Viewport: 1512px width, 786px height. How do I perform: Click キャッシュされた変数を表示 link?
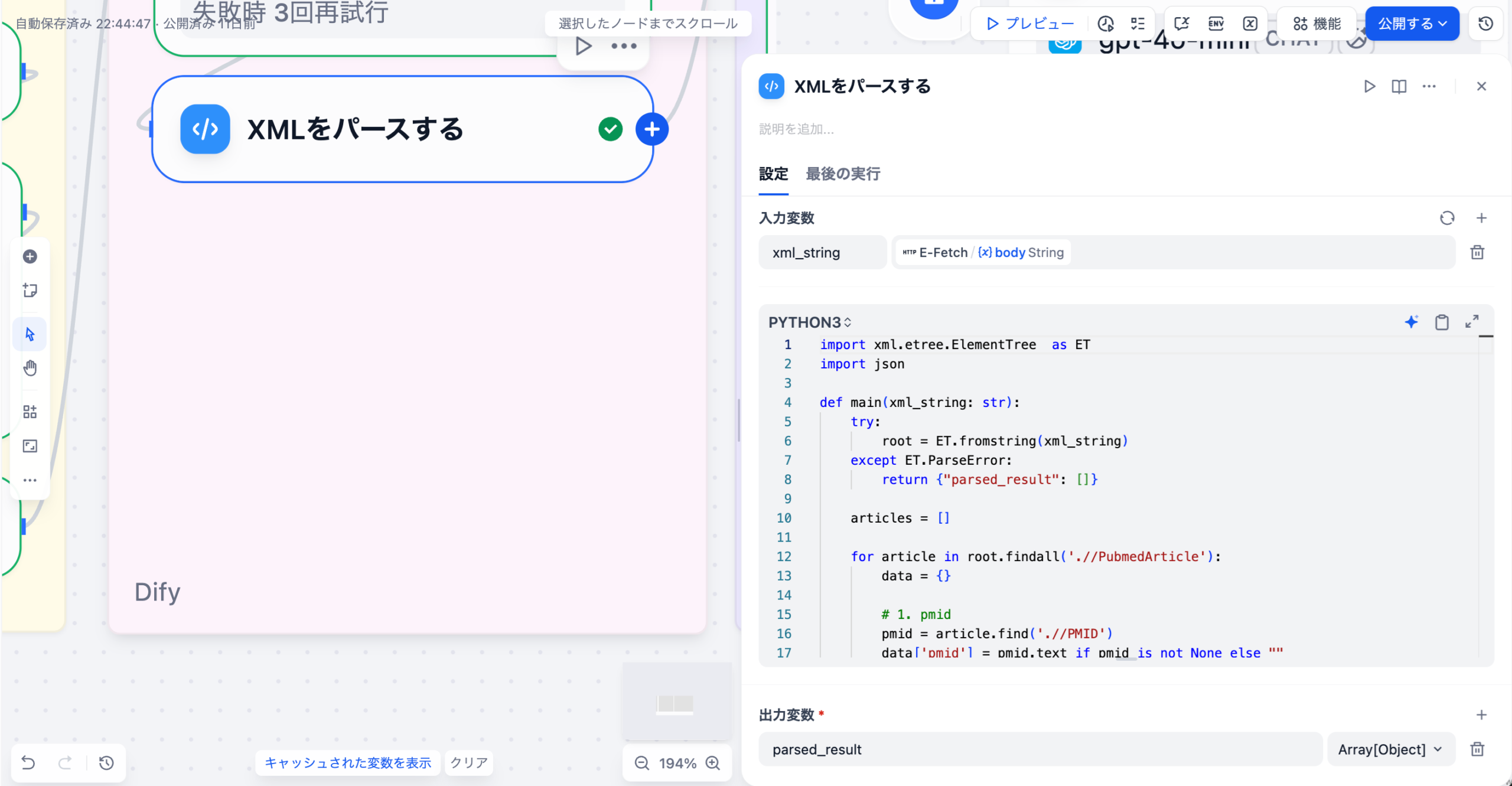(x=348, y=762)
